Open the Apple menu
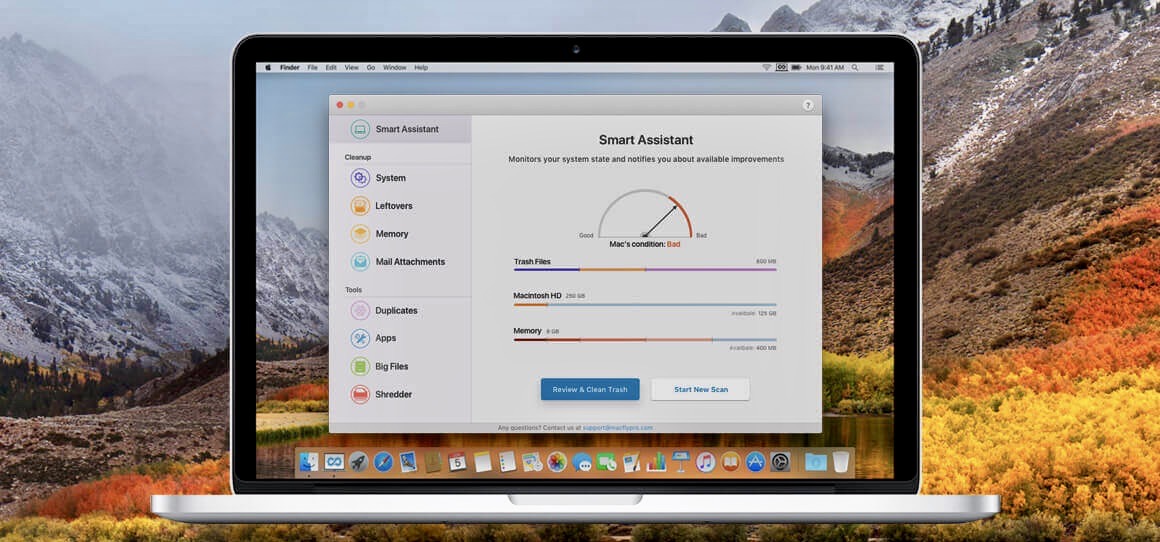This screenshot has width=1160, height=542. pyautogui.click(x=269, y=67)
